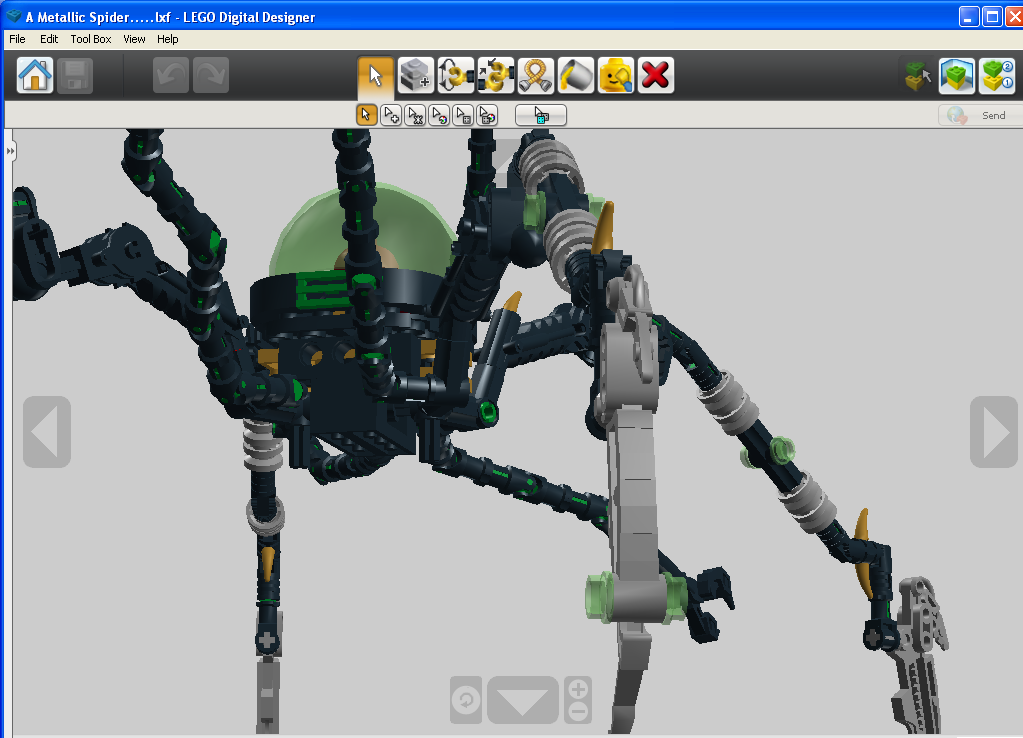Select the Clone tool

(x=415, y=74)
